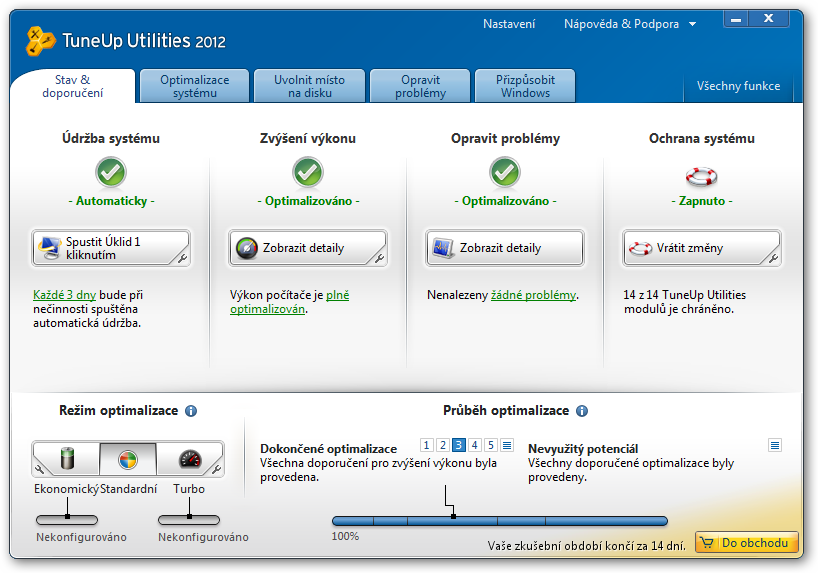818x573 pixels.
Task: Open Každé 3 dny link
Action: tap(64, 295)
